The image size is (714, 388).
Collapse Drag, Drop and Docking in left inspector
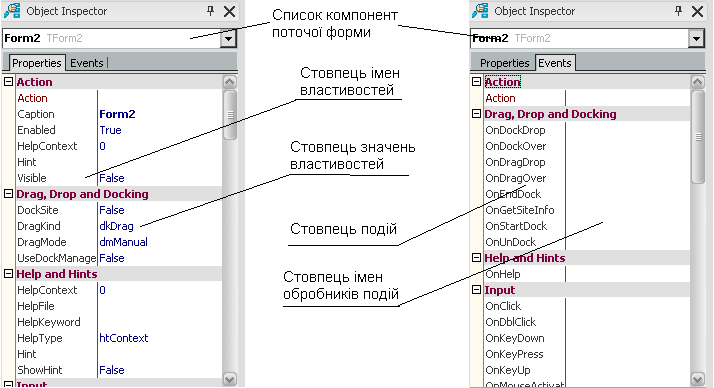coord(8,194)
